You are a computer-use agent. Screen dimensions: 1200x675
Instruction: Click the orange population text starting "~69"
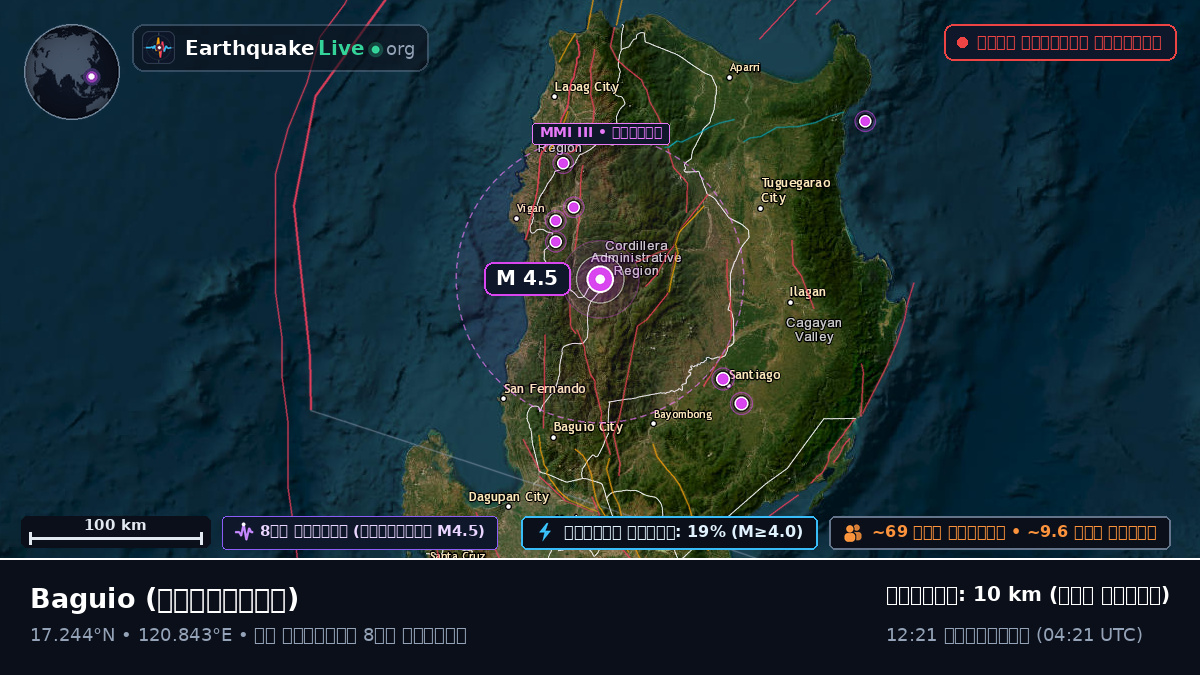pyautogui.click(x=1014, y=532)
